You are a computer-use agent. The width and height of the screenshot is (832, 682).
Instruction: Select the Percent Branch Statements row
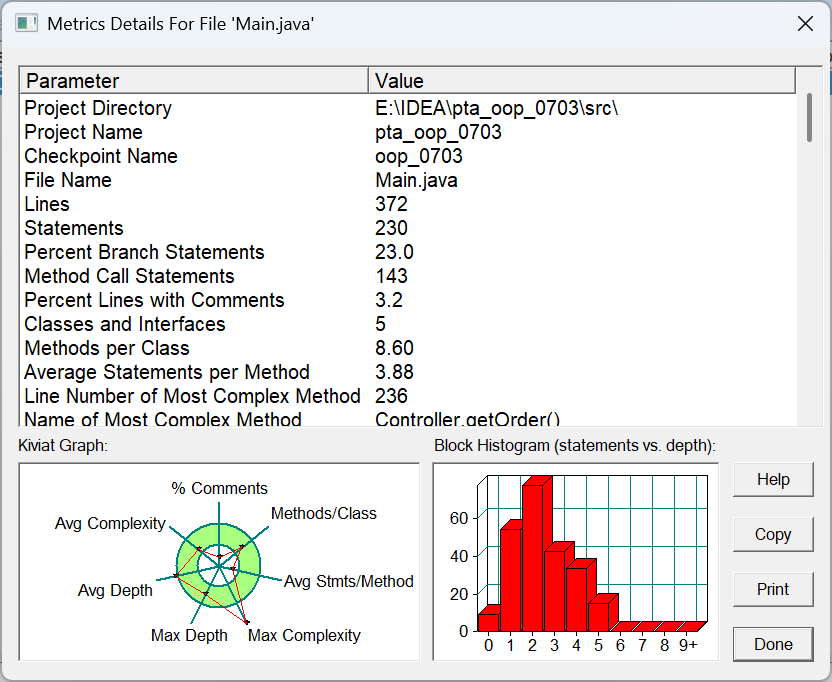(144, 252)
